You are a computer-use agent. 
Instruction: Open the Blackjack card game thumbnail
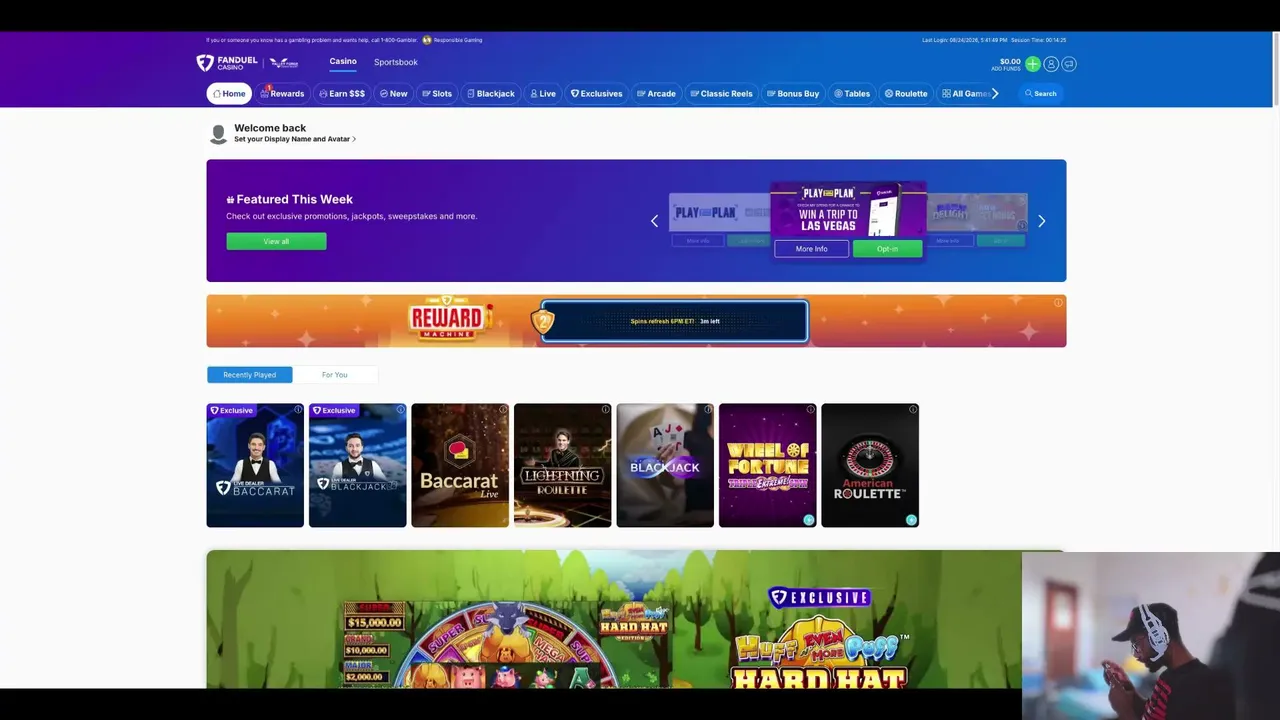pyautogui.click(x=665, y=465)
